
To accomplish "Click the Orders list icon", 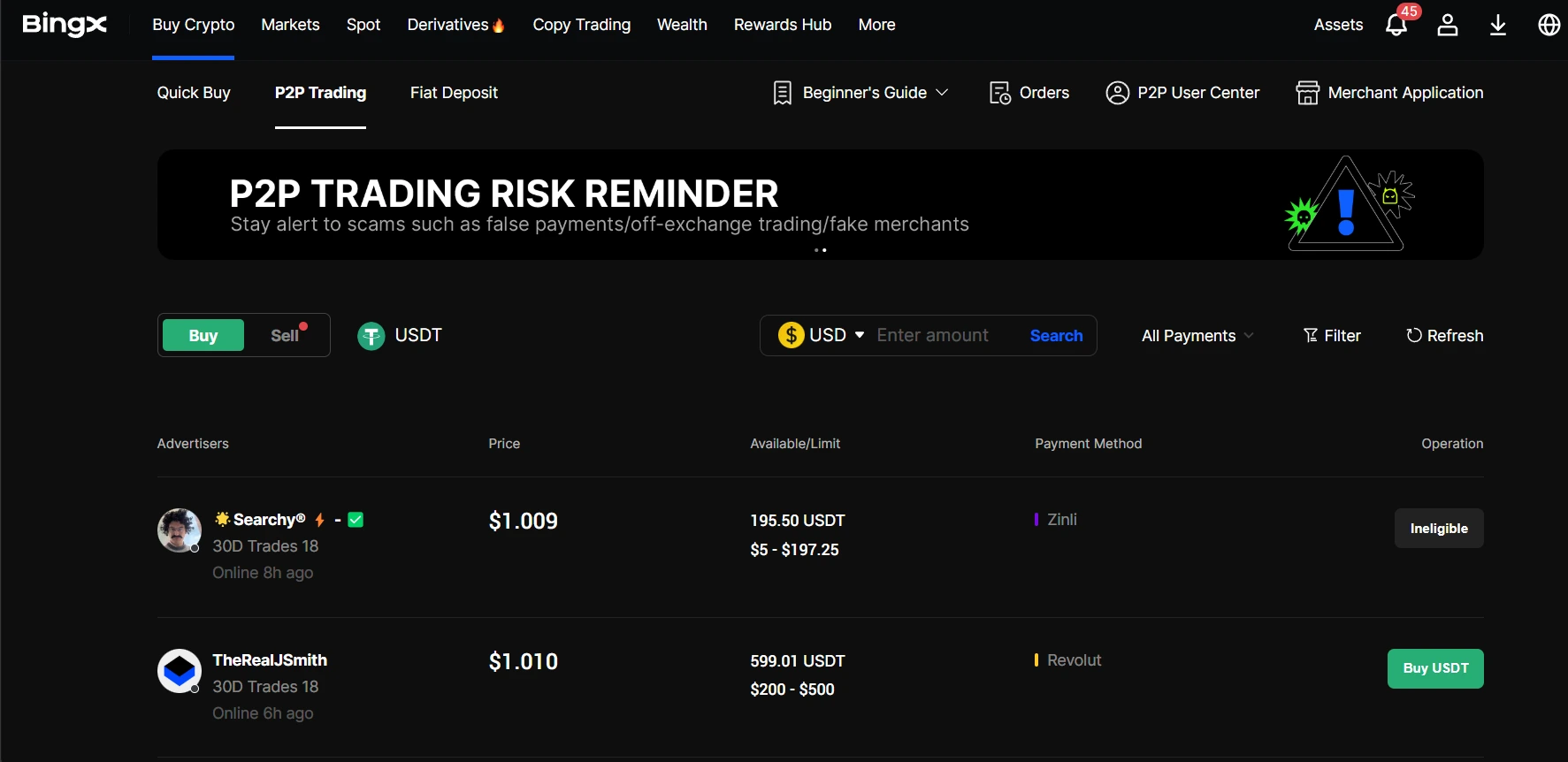I will pyautogui.click(x=1000, y=93).
